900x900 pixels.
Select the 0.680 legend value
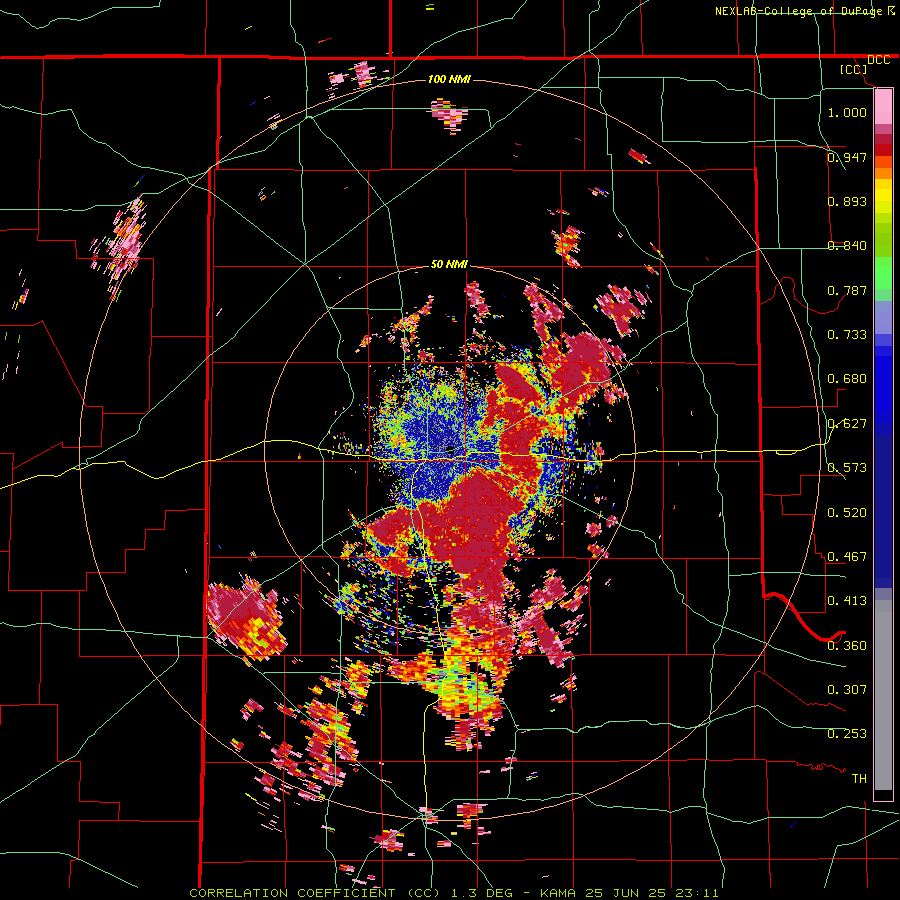point(847,379)
